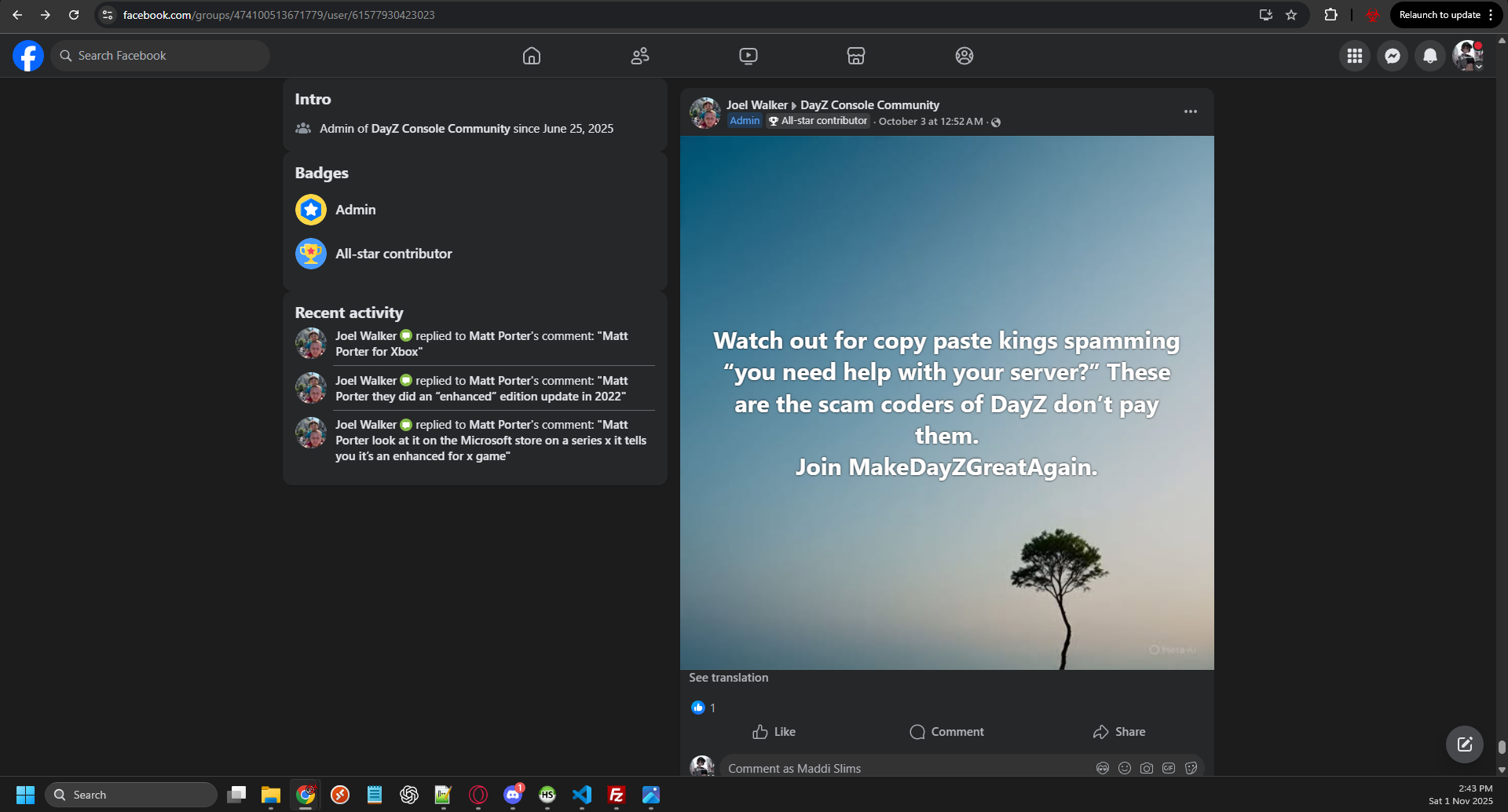Open the Windows Start menu
The width and height of the screenshot is (1508, 812).
pyautogui.click(x=25, y=795)
